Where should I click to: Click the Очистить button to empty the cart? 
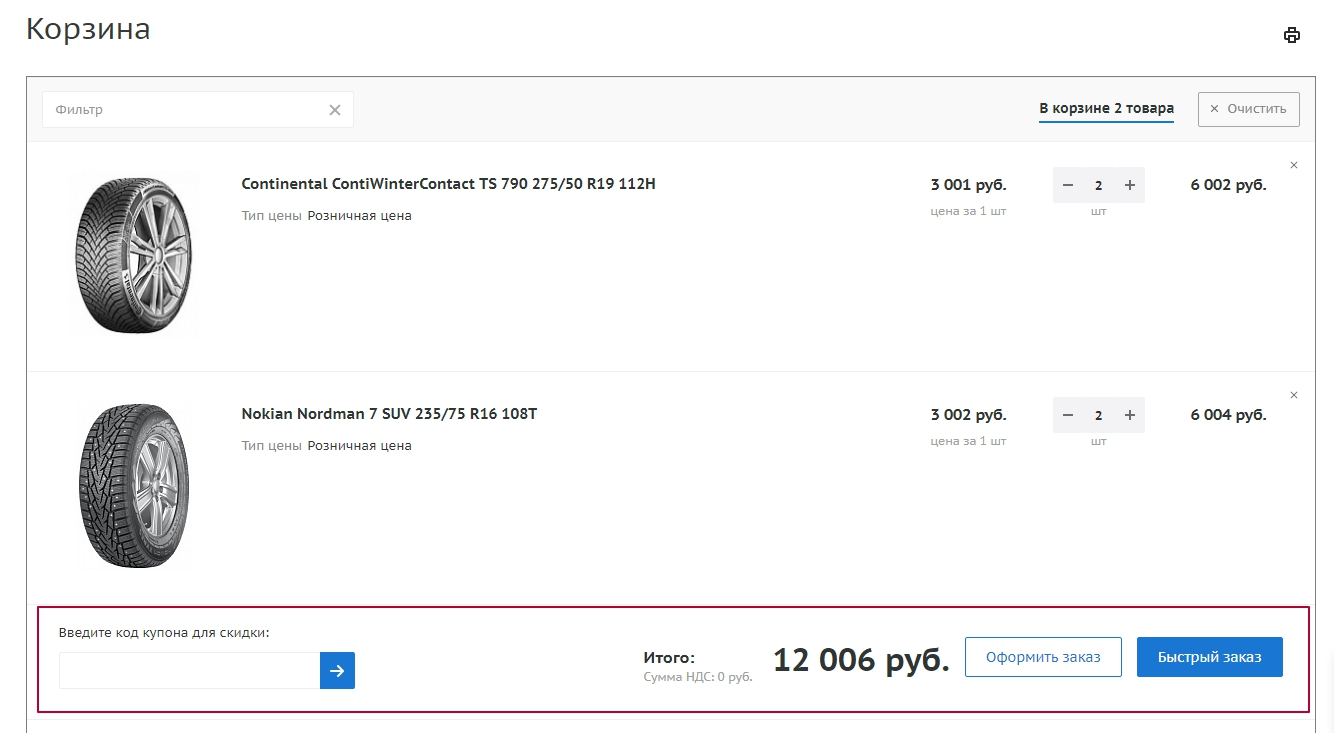coord(1249,109)
